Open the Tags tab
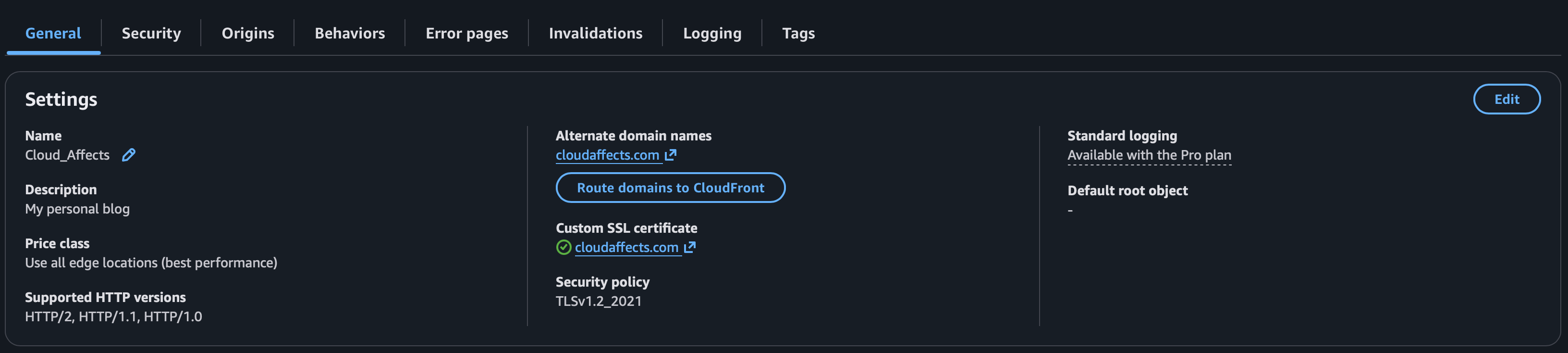Viewport: 1568px width, 353px height. pos(798,34)
